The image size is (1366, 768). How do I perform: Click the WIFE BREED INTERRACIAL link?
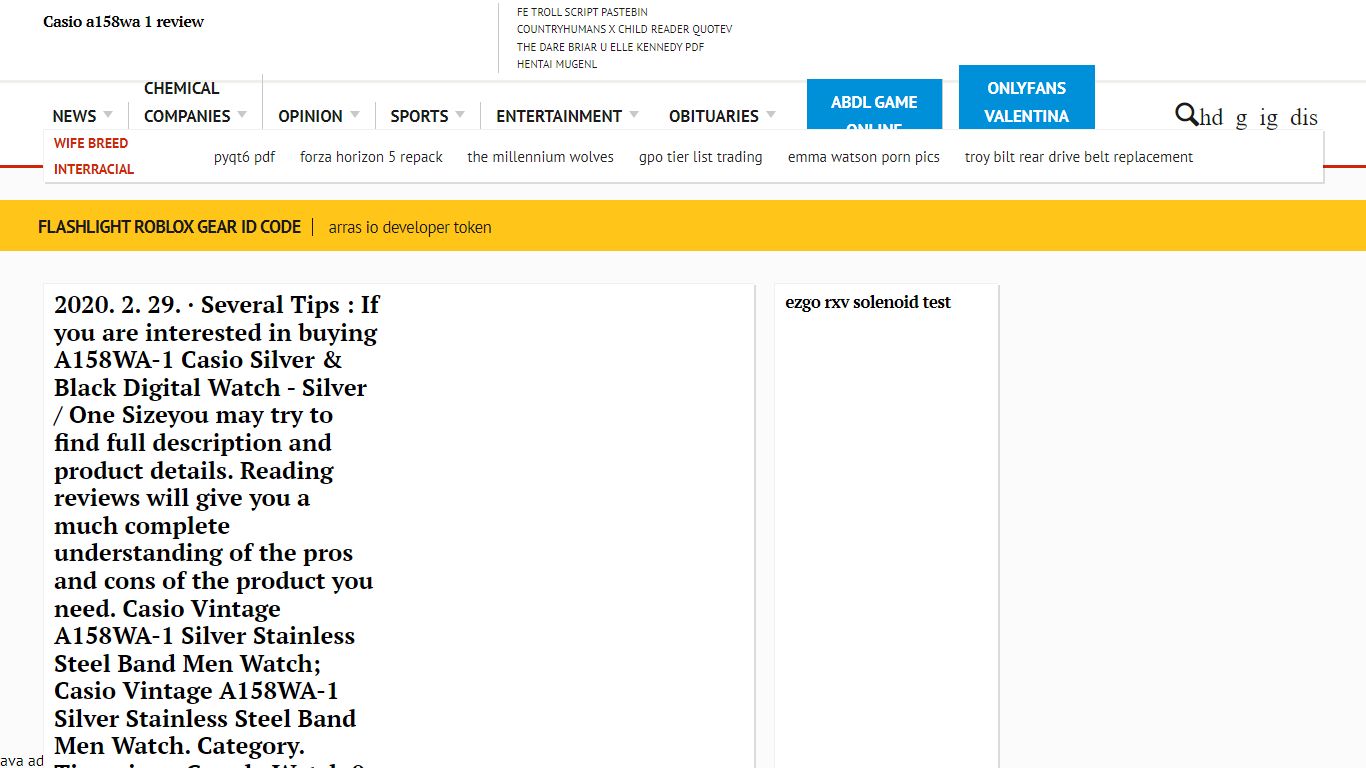click(93, 156)
